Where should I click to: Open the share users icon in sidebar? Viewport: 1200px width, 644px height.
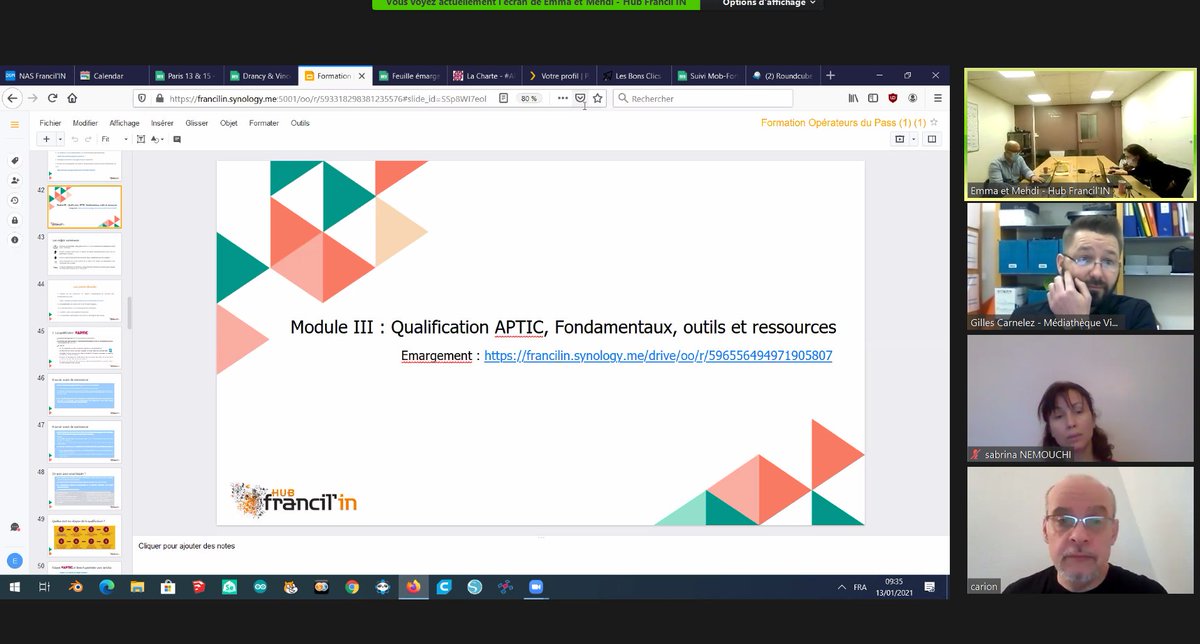point(14,181)
